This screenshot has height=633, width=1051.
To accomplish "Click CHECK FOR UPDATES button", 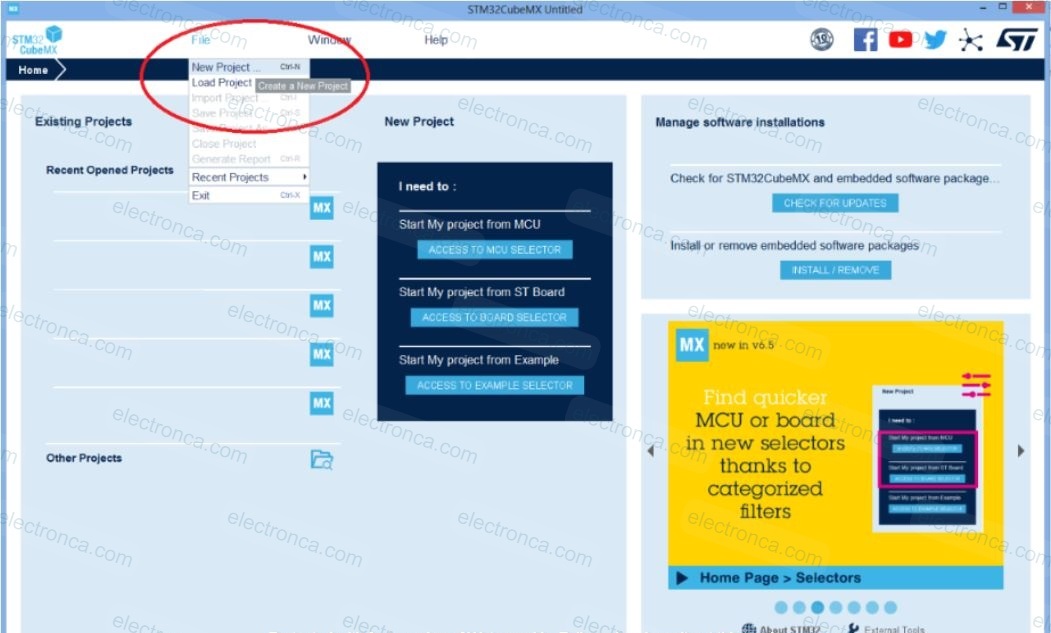I will 834,203.
